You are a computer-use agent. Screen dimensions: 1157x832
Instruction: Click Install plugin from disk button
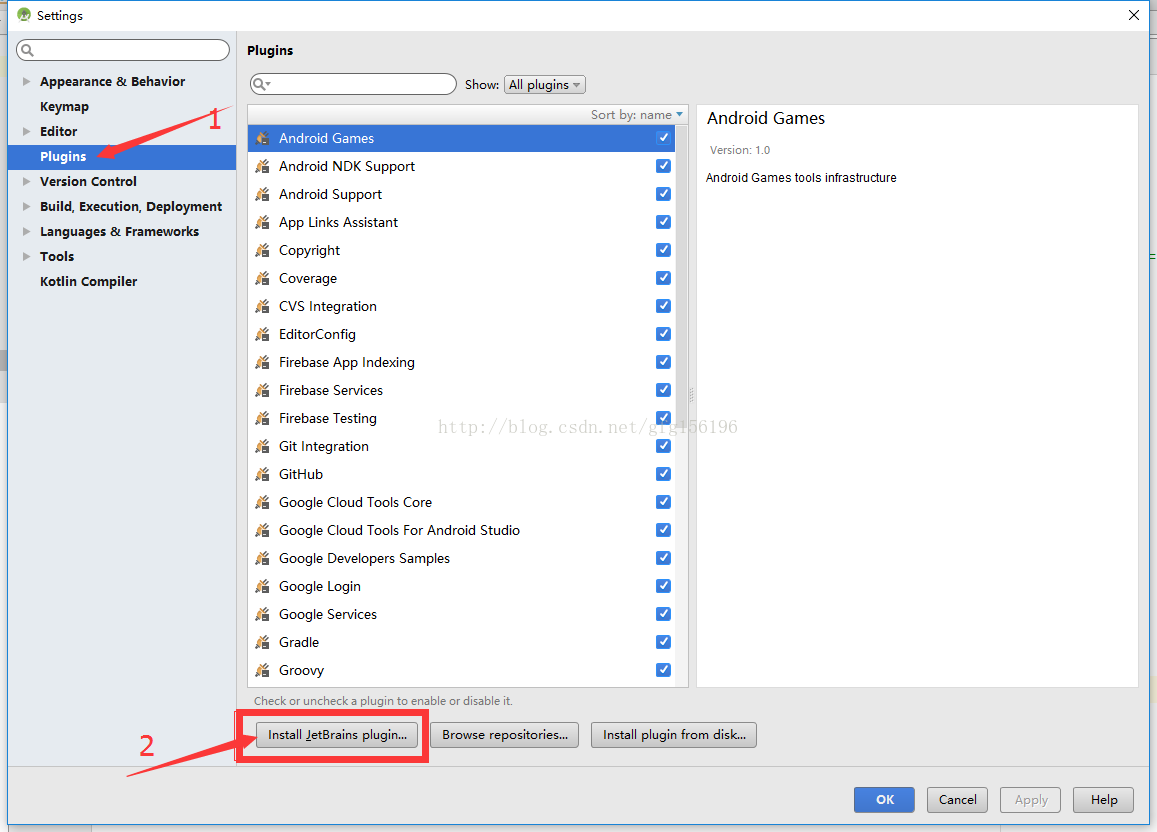click(x=674, y=735)
